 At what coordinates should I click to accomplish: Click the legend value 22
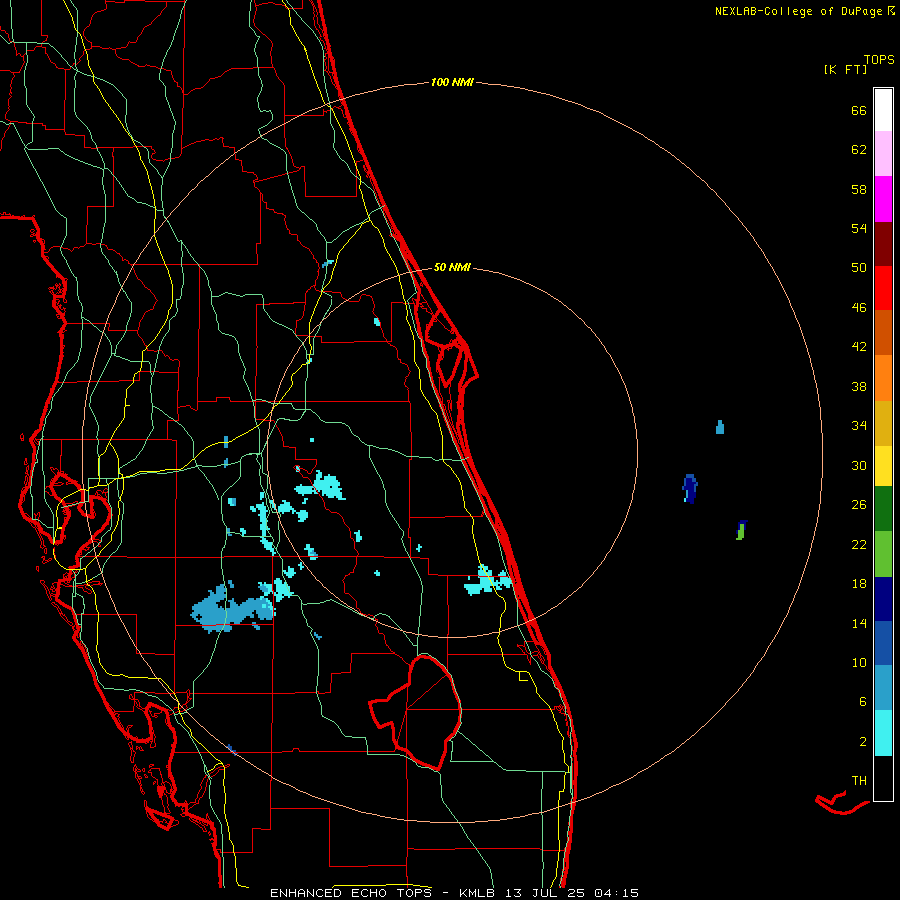point(859,544)
